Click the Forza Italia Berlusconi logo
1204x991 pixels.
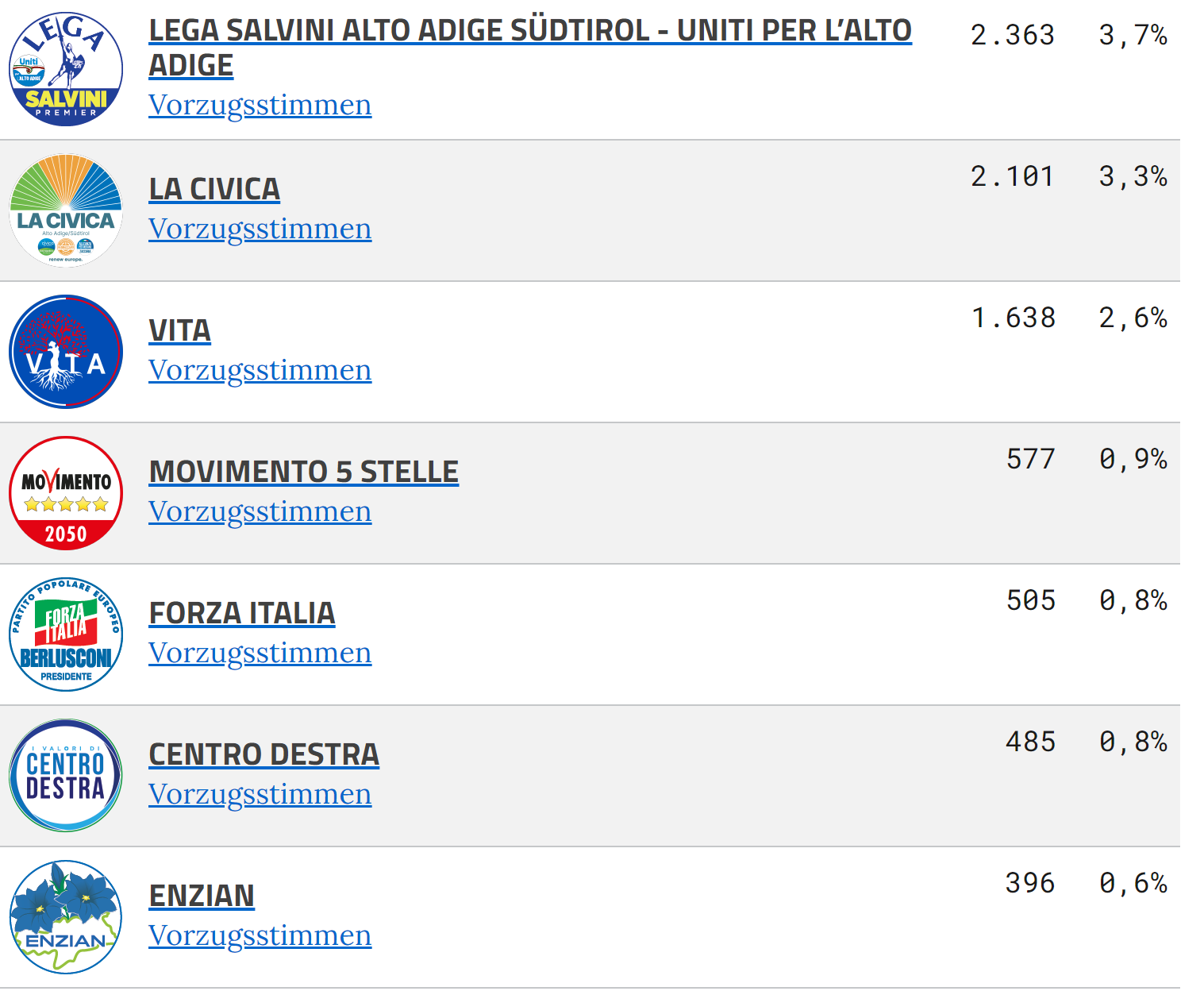66,634
